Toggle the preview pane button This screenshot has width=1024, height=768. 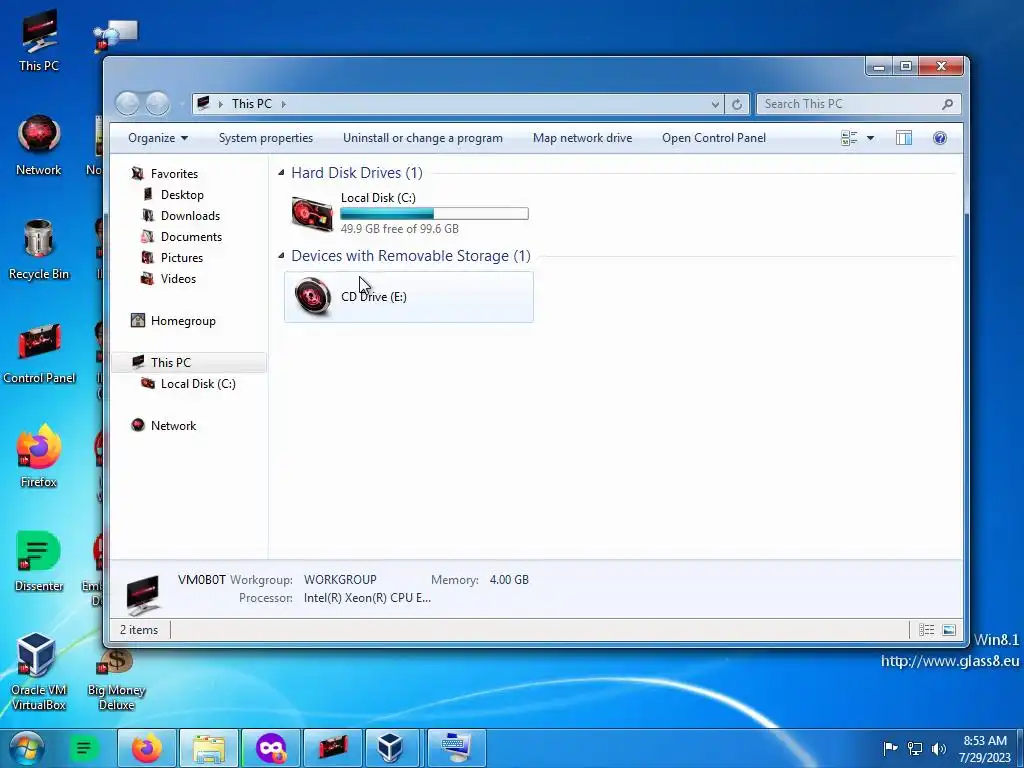pos(904,138)
